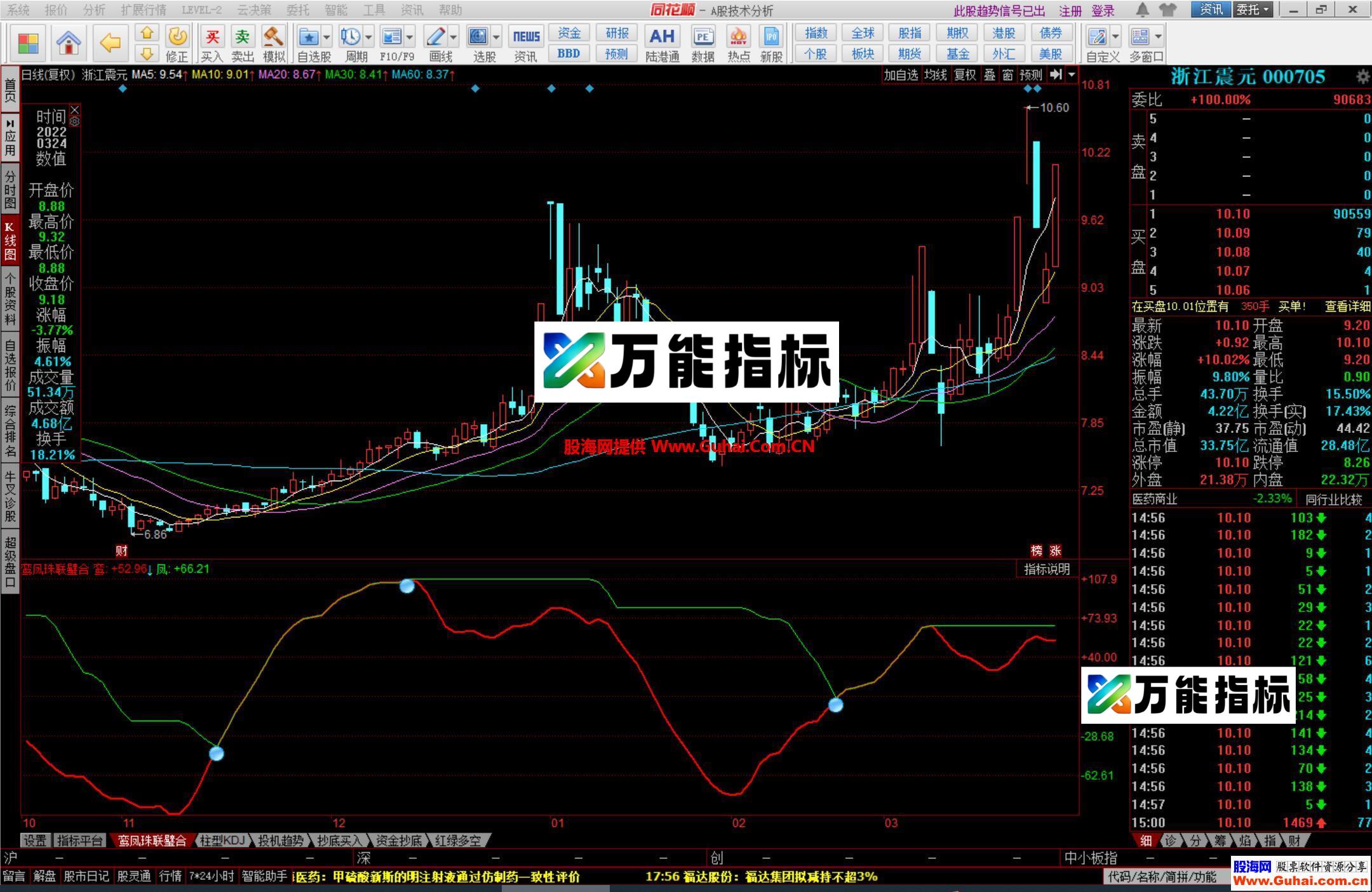1372x892 pixels.
Task: Toggle 复权 price adjustment mode
Action: pos(965,74)
